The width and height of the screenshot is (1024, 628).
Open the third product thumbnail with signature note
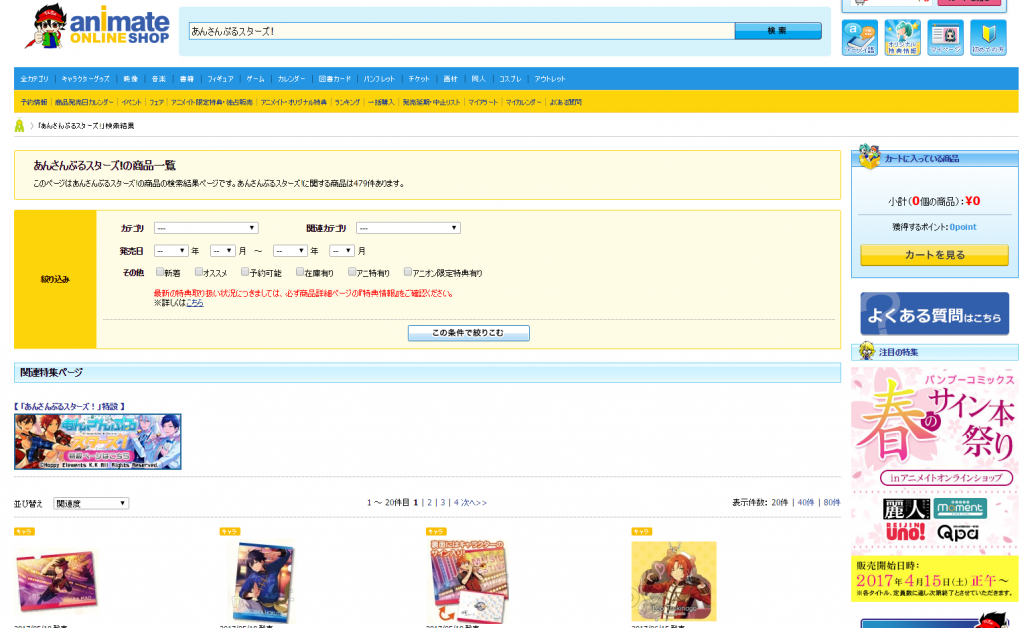pos(469,581)
